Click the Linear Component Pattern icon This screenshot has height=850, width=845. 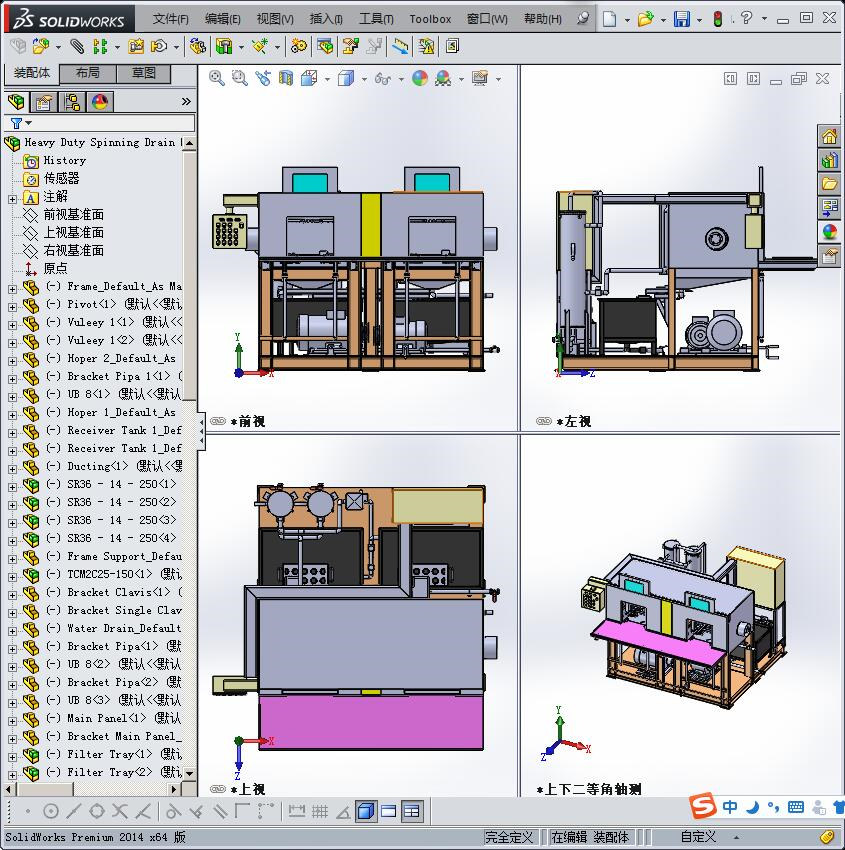pyautogui.click(x=100, y=47)
